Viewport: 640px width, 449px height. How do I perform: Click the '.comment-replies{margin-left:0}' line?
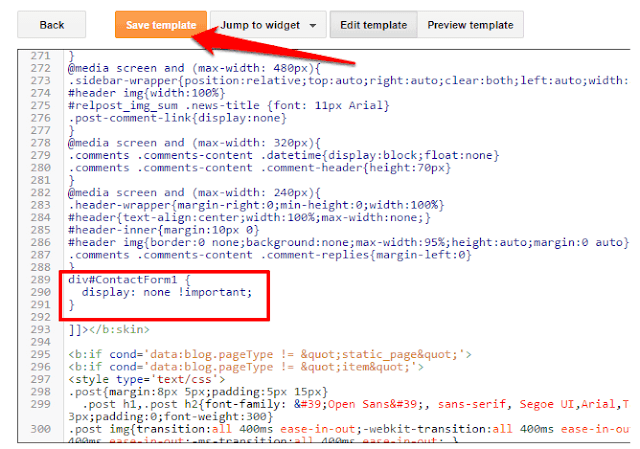(x=269, y=255)
